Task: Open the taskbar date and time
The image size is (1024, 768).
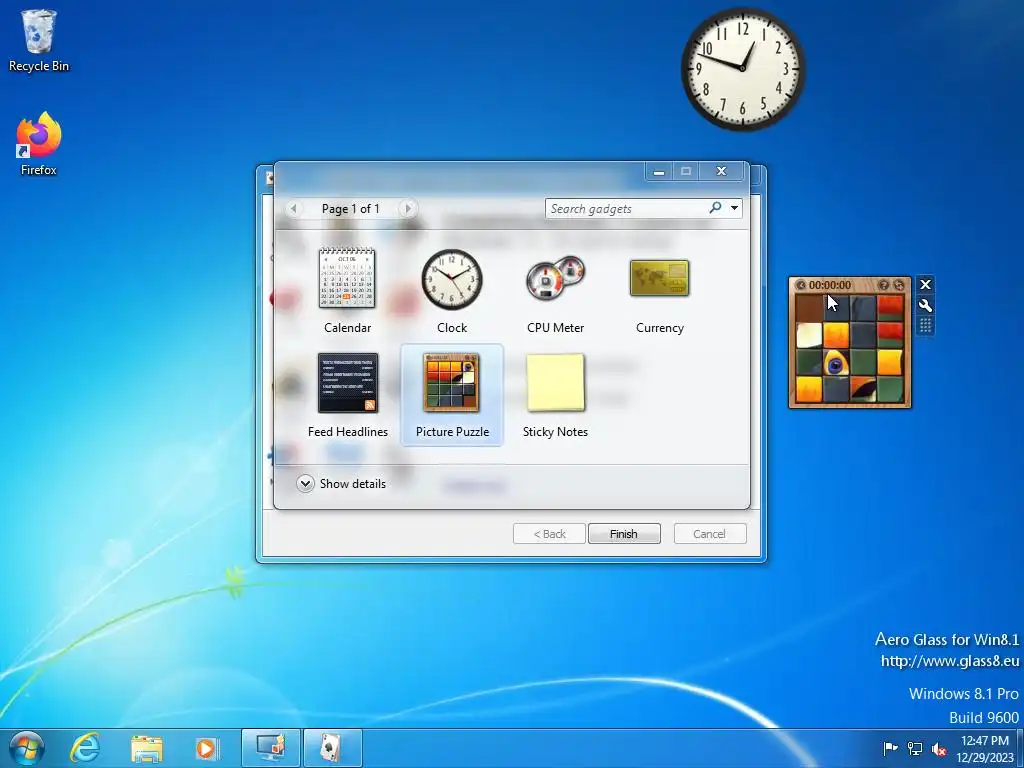Action: 985,749
